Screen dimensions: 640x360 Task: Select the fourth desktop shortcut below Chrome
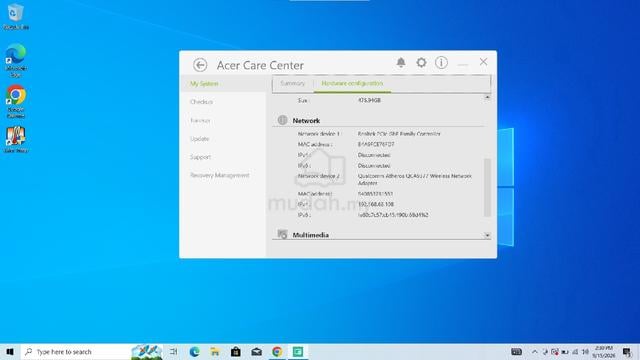[x=16, y=140]
